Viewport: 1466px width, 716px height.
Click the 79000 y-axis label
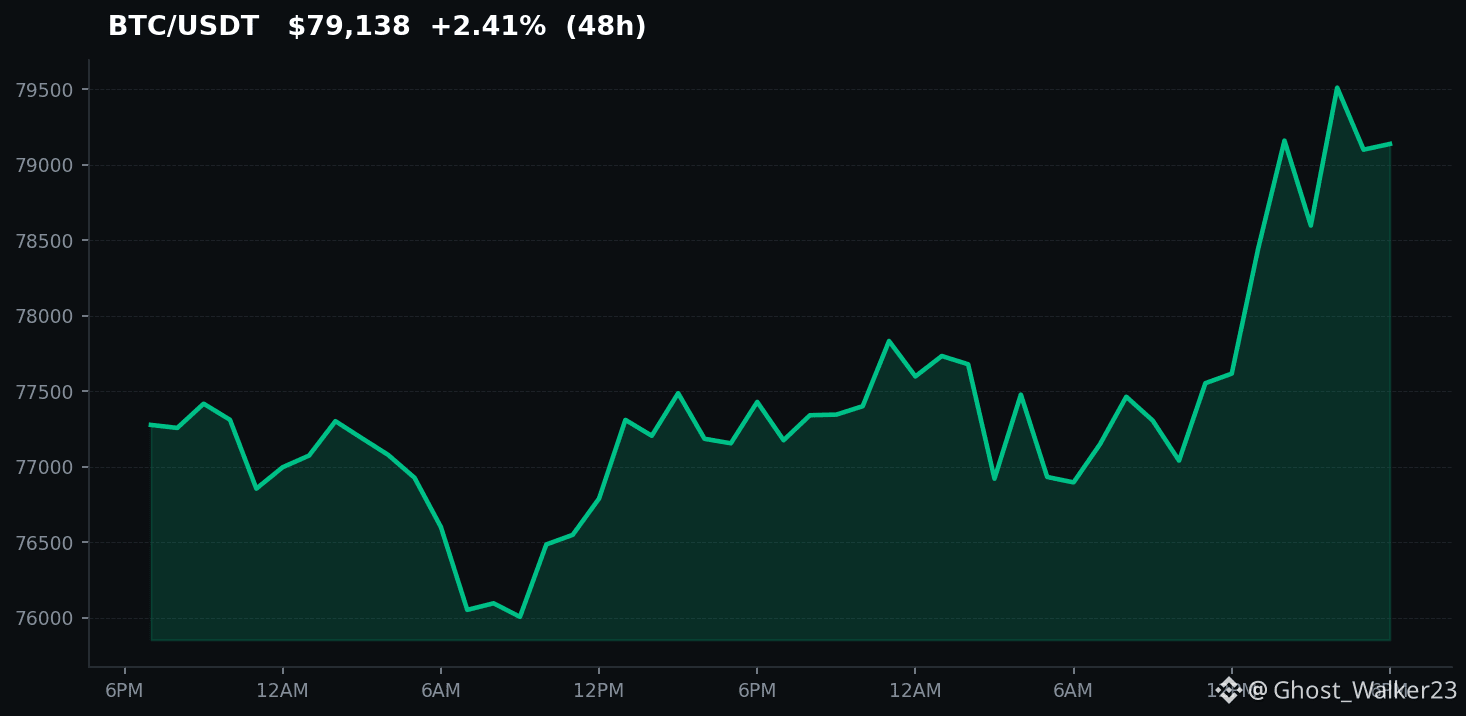coord(45,166)
